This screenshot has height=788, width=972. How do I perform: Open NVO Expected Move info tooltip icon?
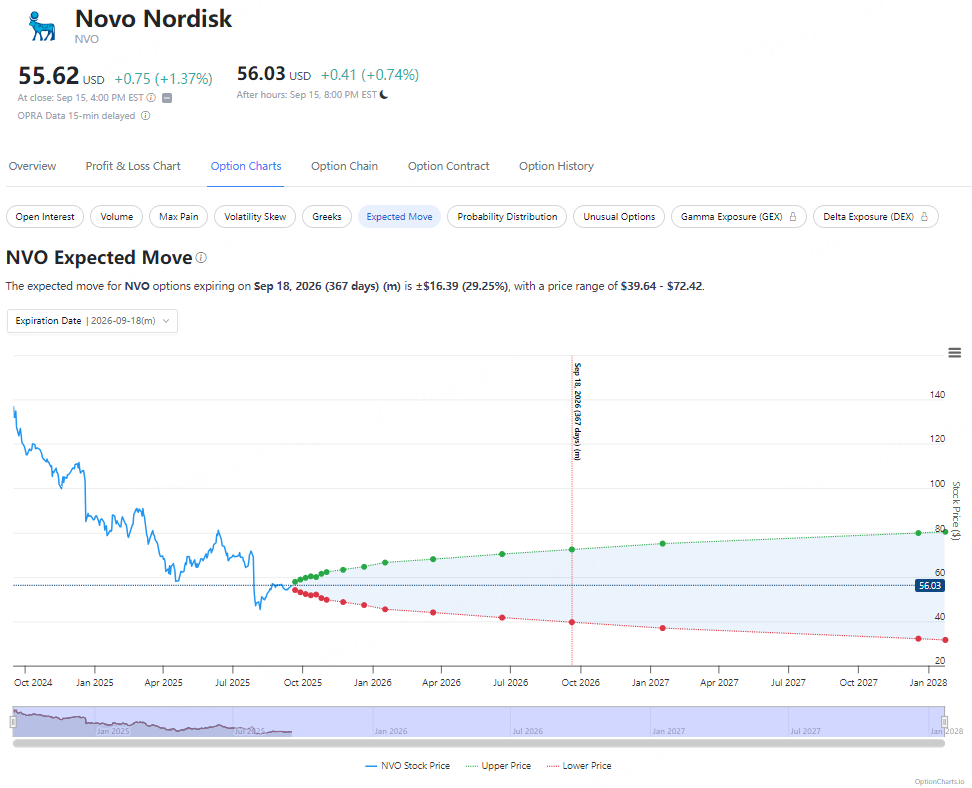201,257
